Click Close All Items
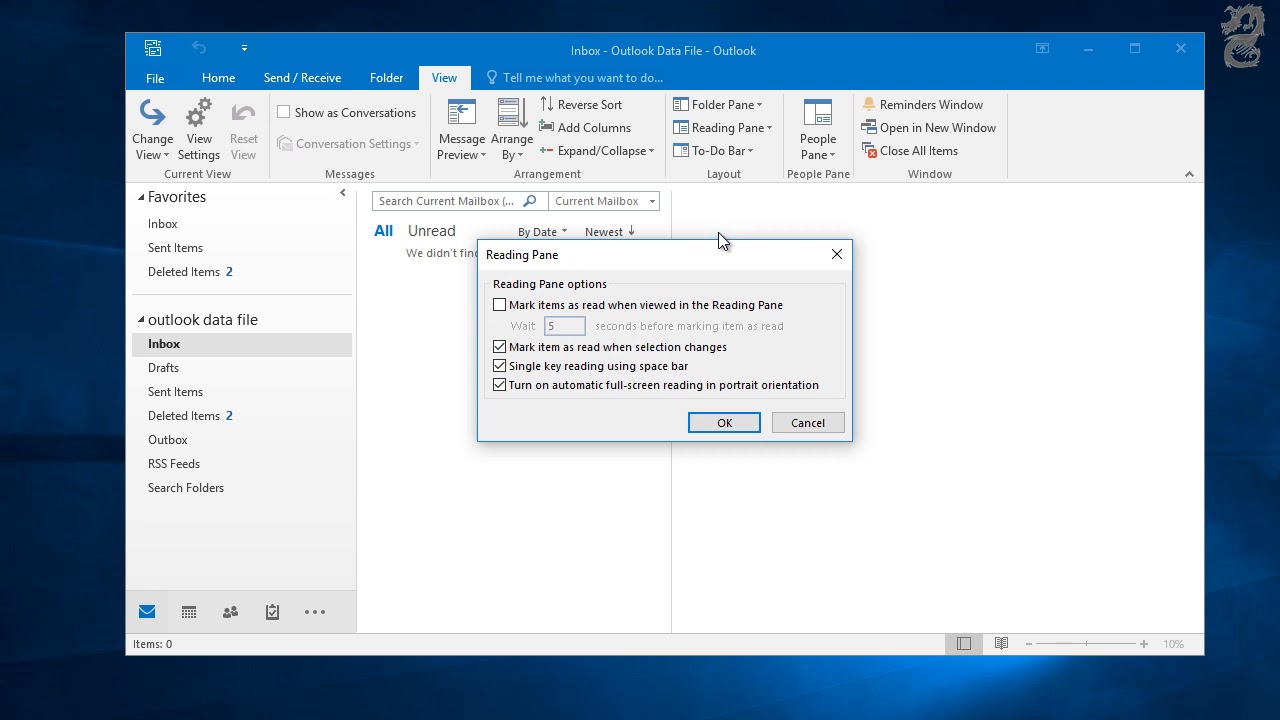This screenshot has height=720, width=1280. pos(910,151)
